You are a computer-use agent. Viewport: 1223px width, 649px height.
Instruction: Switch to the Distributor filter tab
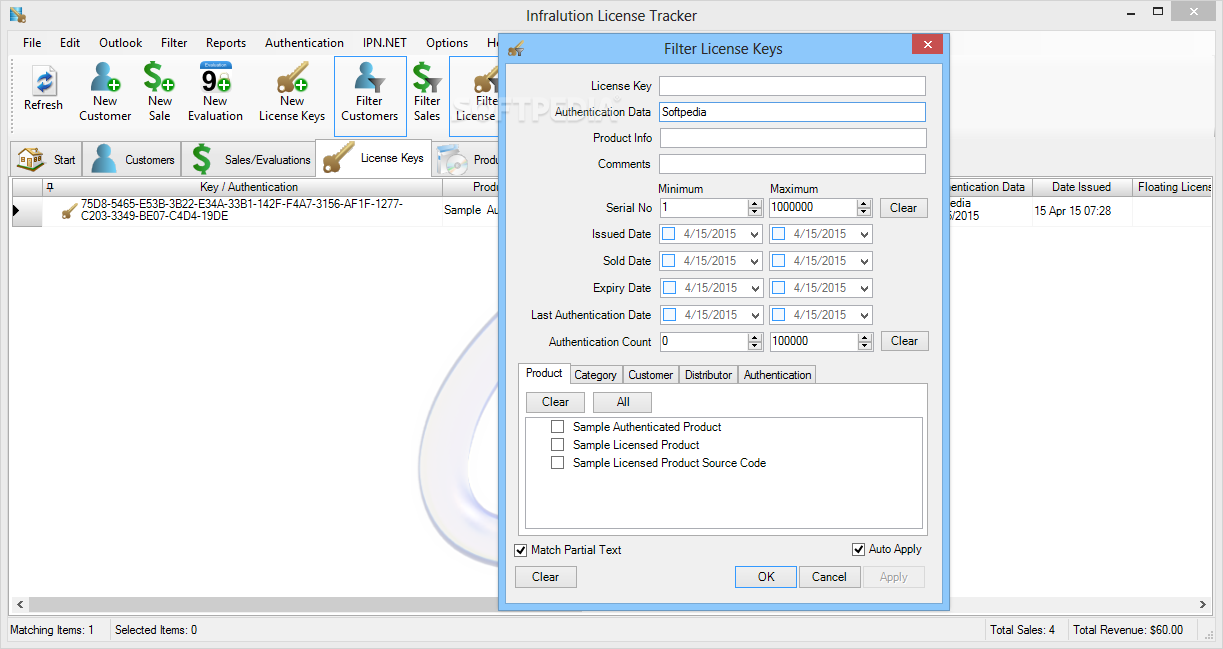[709, 375]
